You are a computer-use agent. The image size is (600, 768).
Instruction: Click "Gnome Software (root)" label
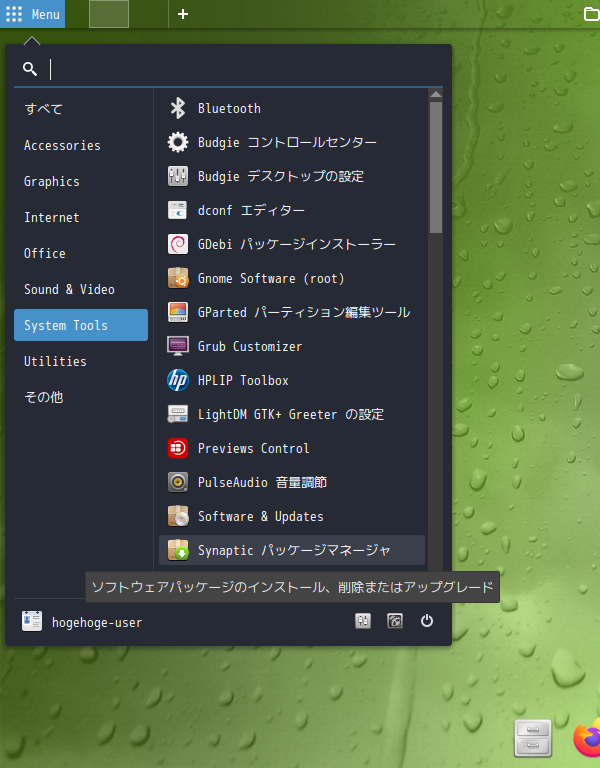[271, 278]
